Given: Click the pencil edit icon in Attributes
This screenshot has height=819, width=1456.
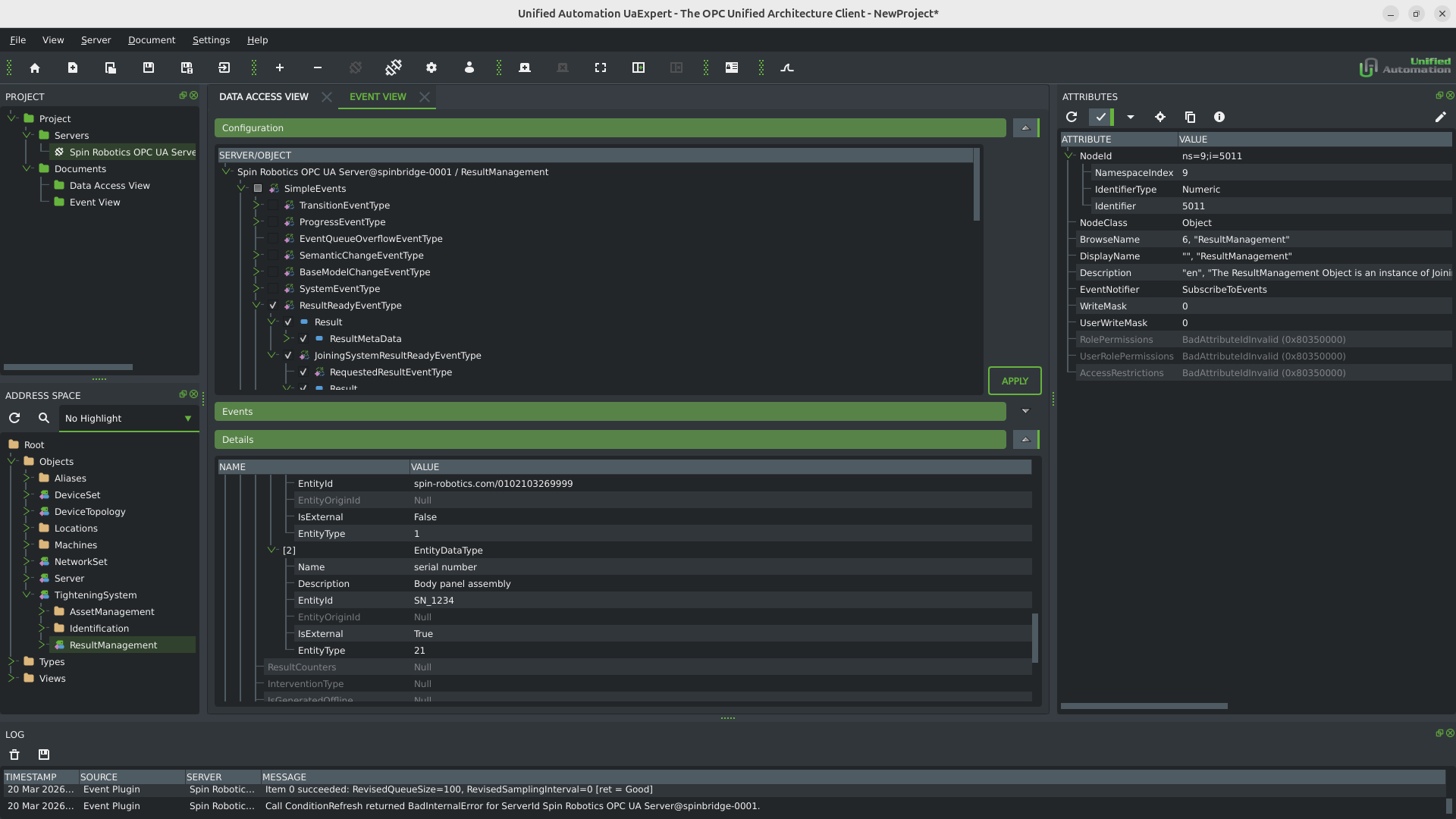Looking at the screenshot, I should tap(1441, 118).
